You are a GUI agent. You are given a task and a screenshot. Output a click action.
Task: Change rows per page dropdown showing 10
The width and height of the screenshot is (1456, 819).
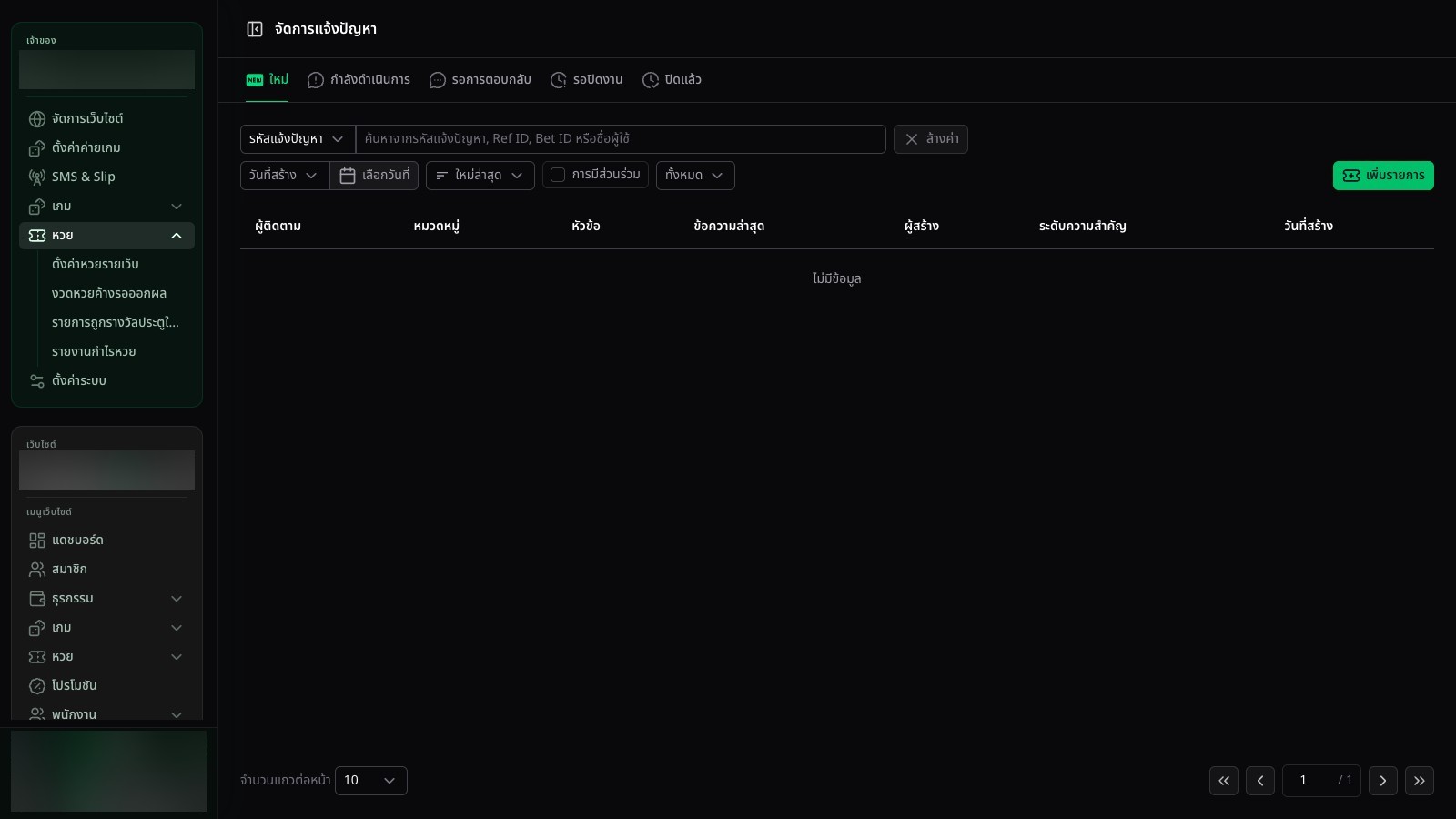click(371, 781)
